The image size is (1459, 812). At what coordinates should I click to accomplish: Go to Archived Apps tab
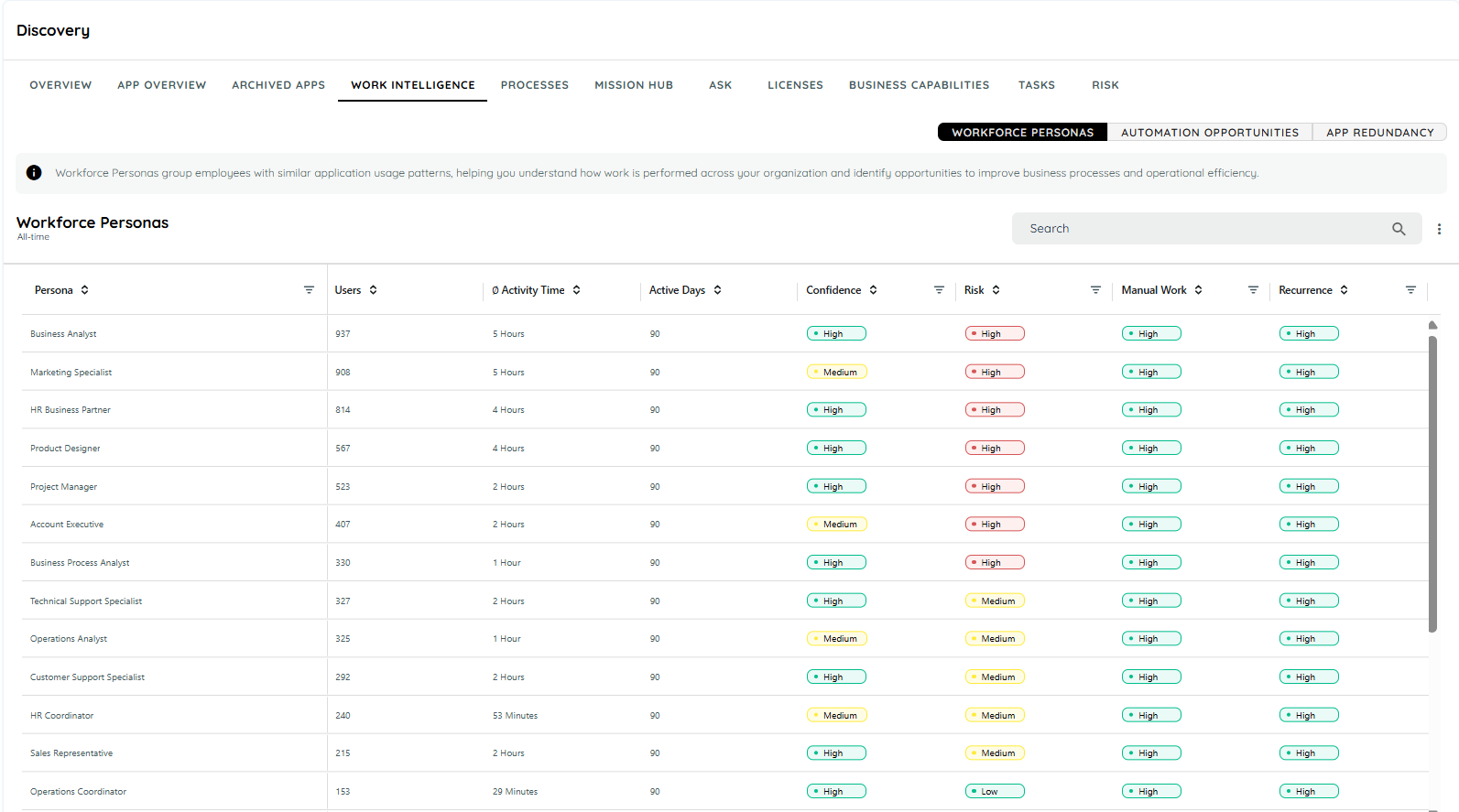(x=278, y=85)
